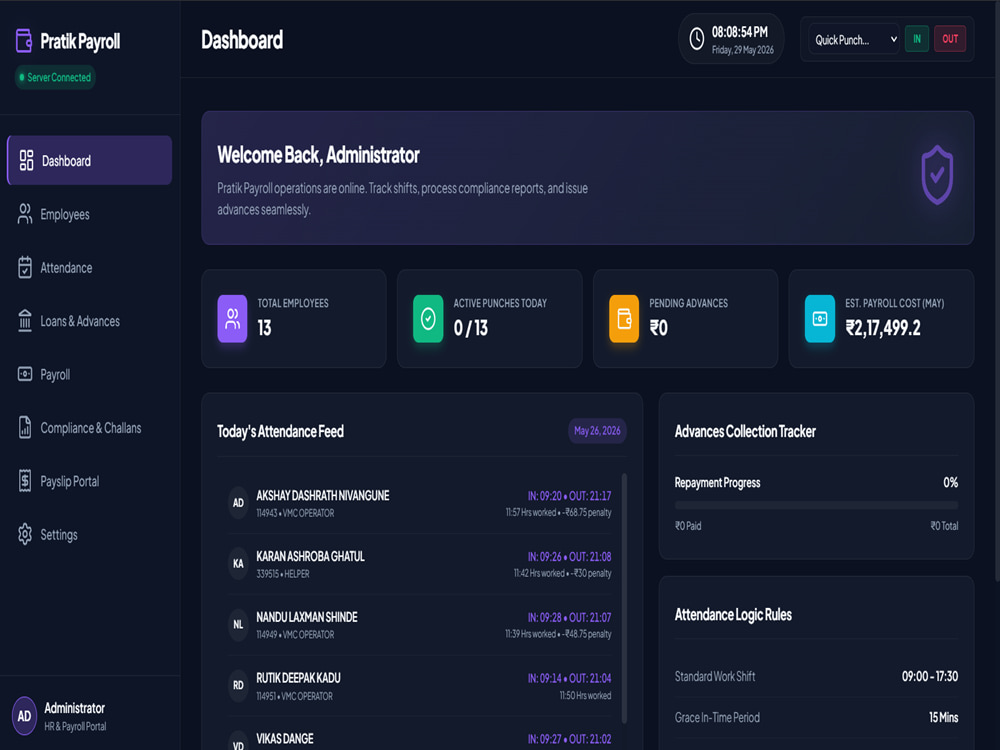This screenshot has width=1000, height=750.
Task: Click the Pratik Payroll wallet logo icon
Action: pos(24,41)
